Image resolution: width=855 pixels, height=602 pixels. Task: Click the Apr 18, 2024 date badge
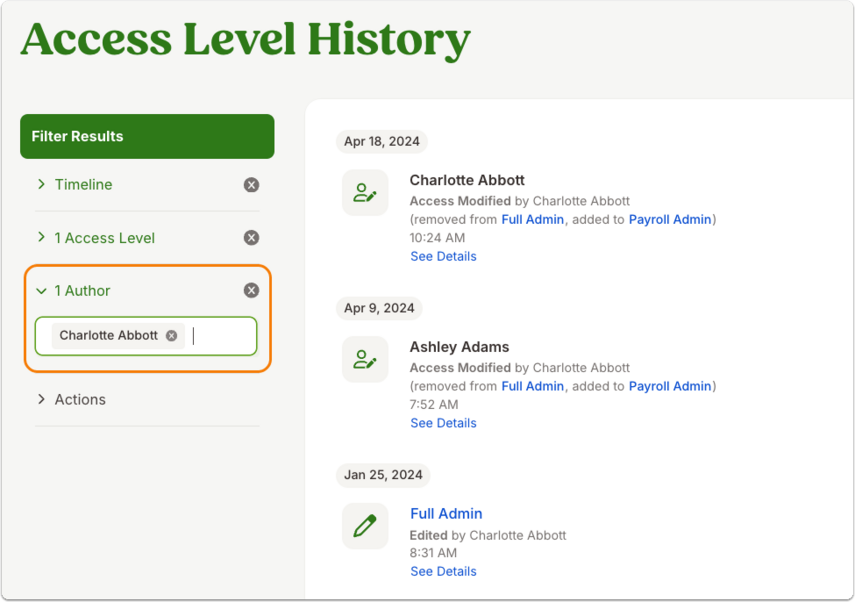click(382, 141)
